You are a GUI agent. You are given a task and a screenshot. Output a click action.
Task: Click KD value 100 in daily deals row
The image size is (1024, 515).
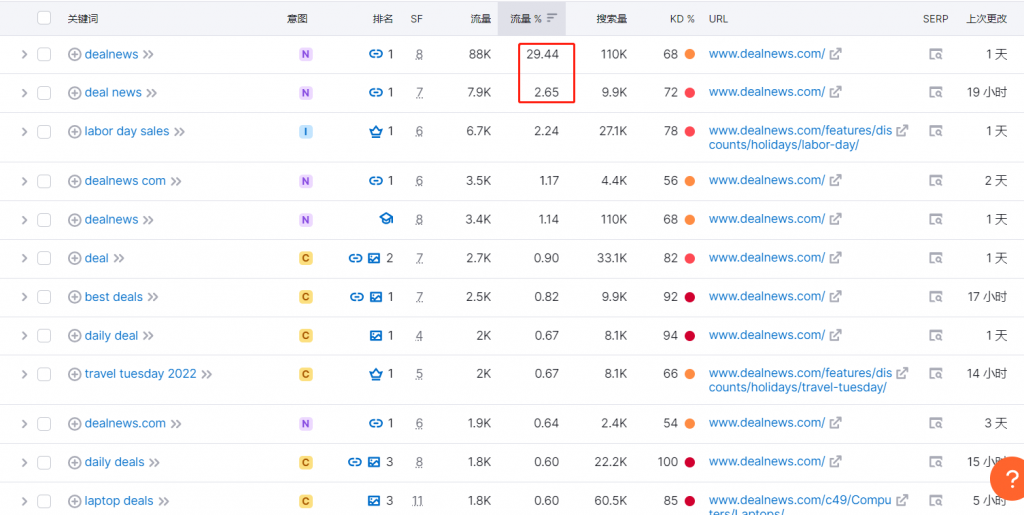coord(667,462)
